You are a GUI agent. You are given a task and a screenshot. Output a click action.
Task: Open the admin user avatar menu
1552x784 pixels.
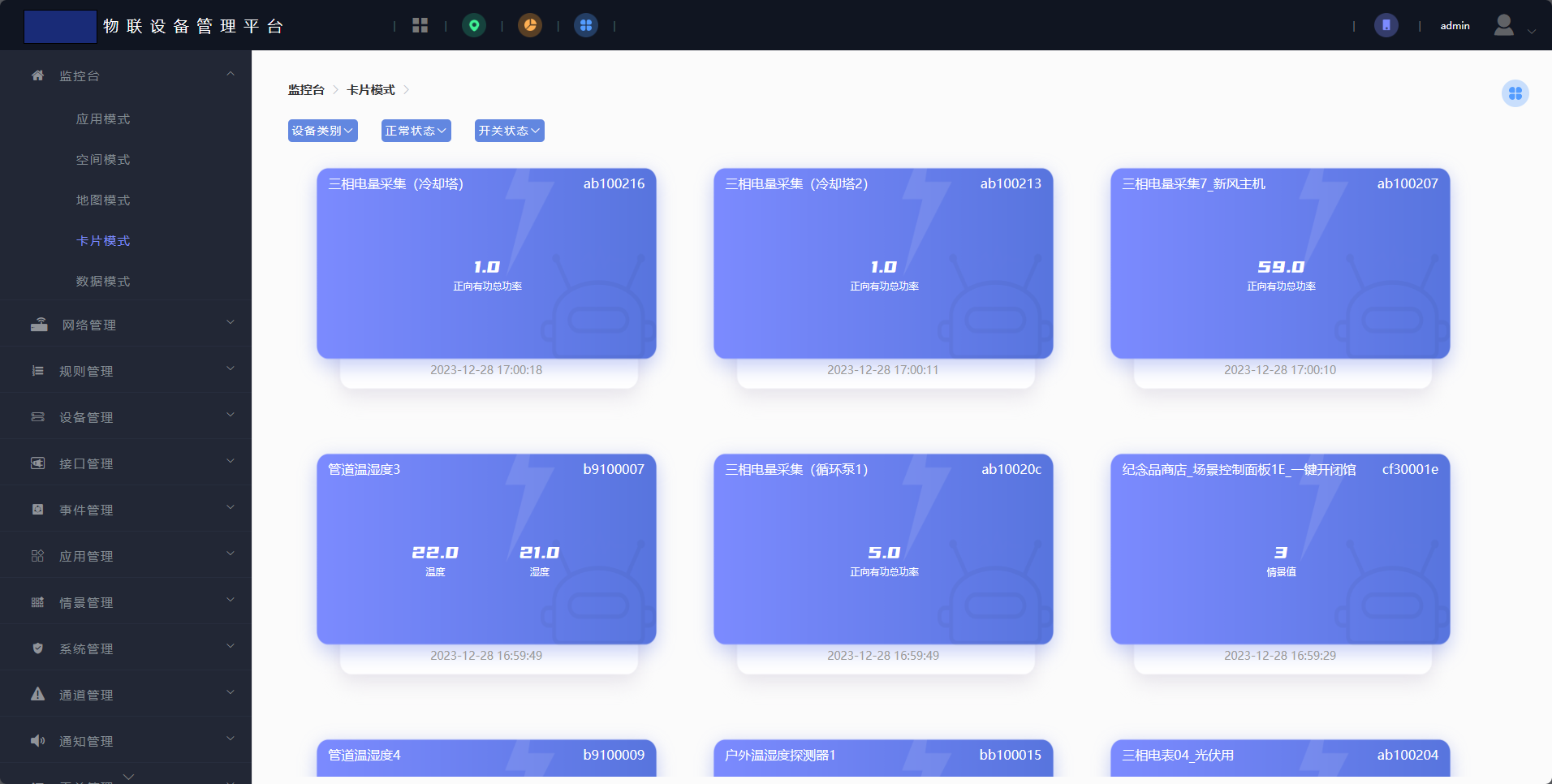pyautogui.click(x=1504, y=26)
